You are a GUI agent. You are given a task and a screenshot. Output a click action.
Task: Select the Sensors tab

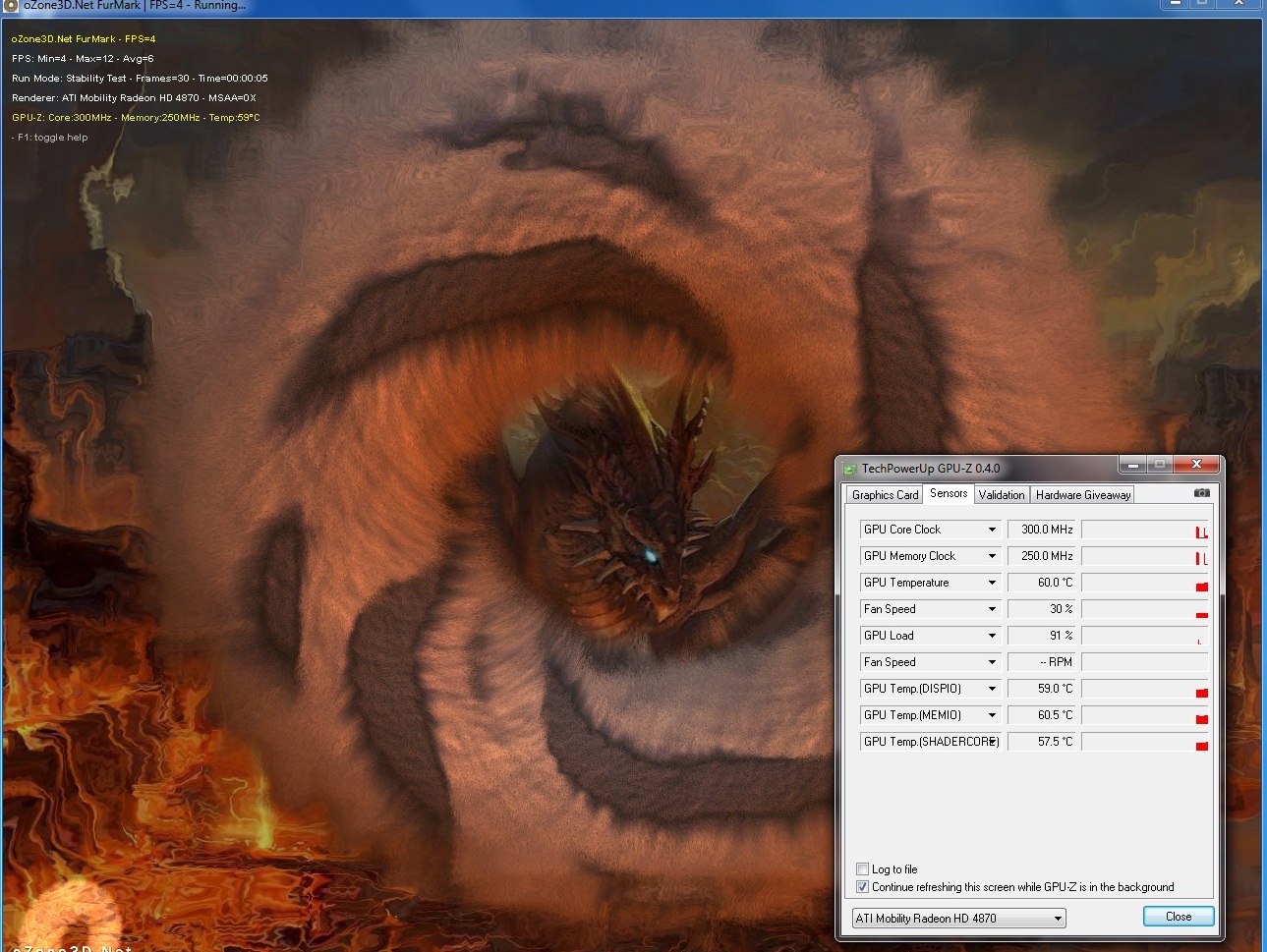click(x=949, y=493)
